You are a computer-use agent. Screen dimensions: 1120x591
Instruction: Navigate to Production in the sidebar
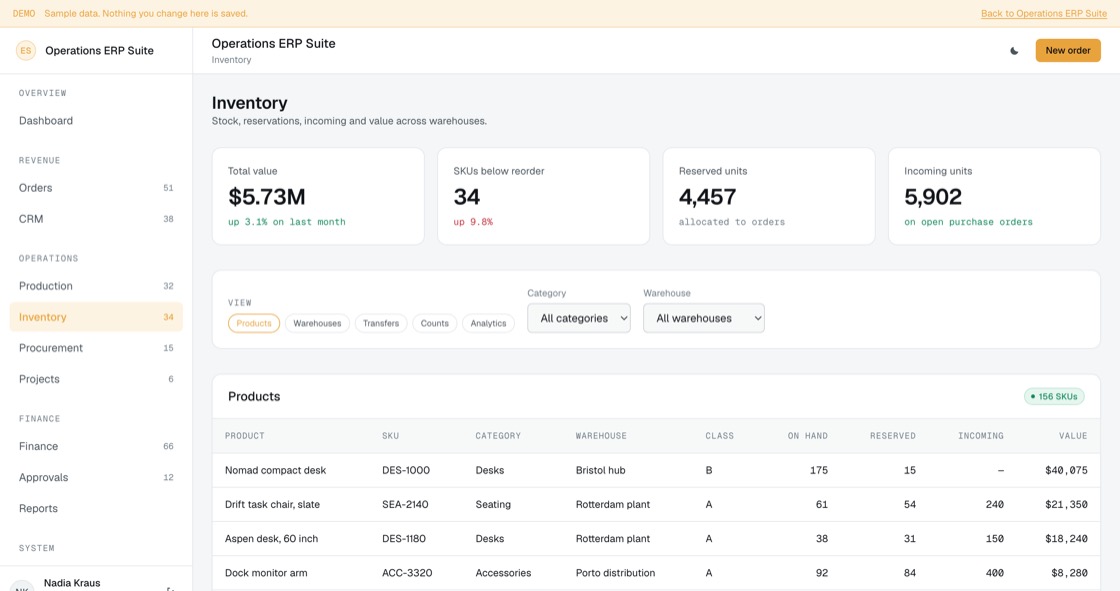pyautogui.click(x=96, y=286)
